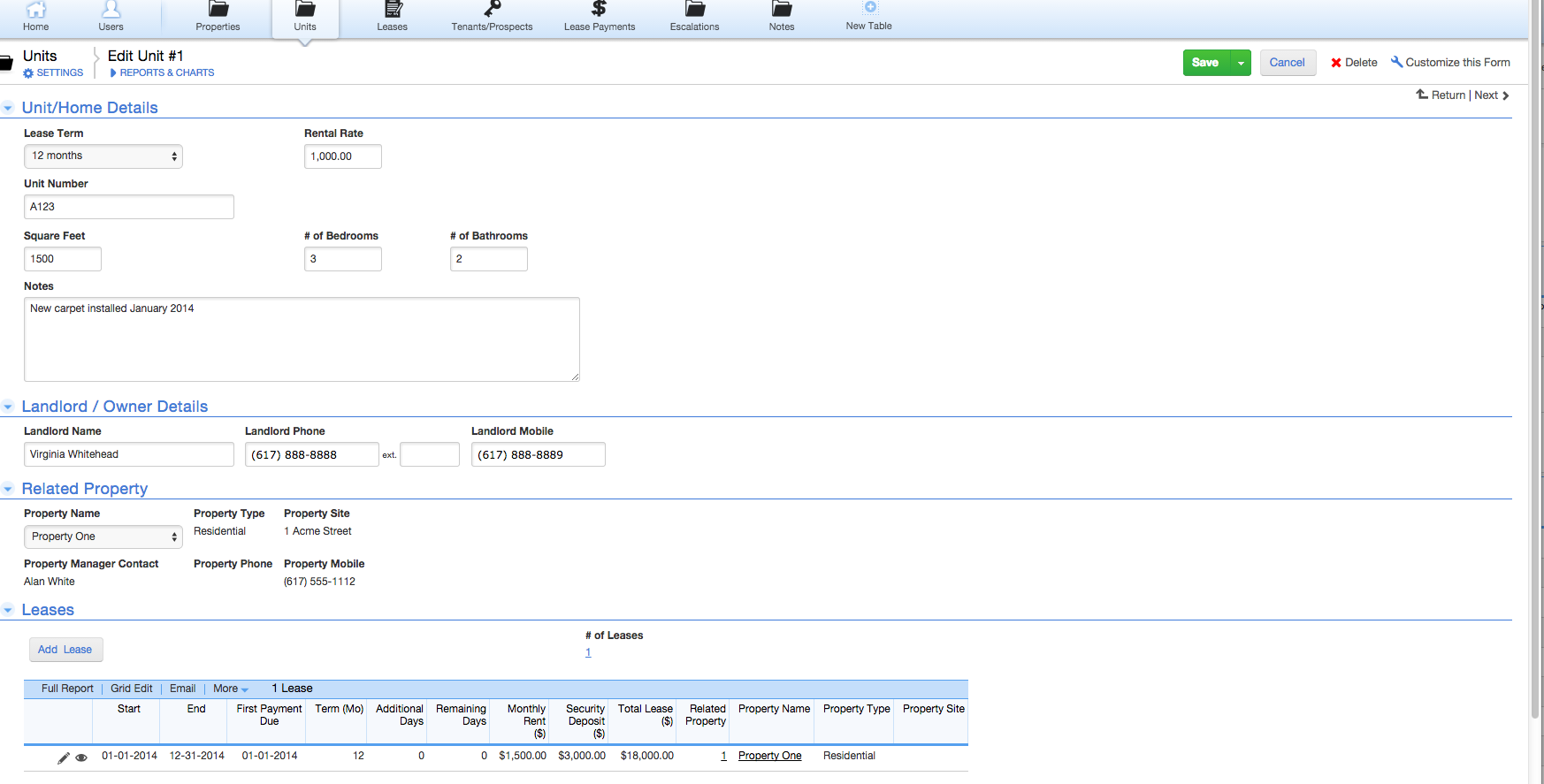Click the Landlord Name field

(x=129, y=454)
